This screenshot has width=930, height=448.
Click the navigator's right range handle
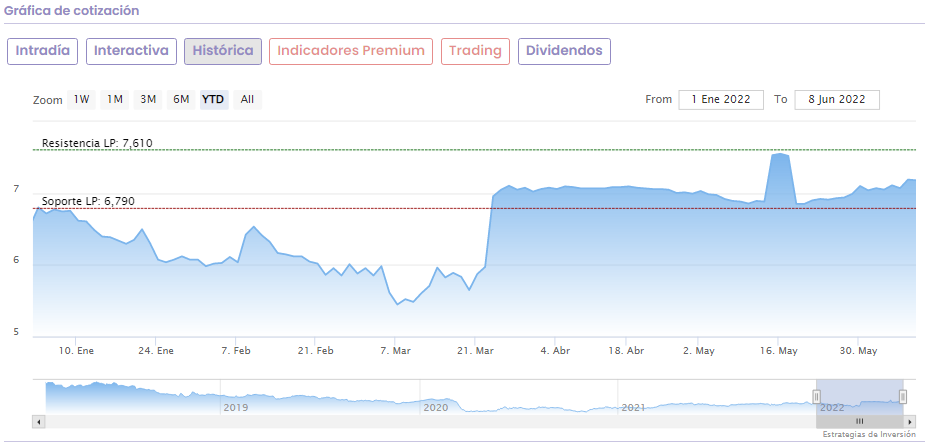[903, 396]
